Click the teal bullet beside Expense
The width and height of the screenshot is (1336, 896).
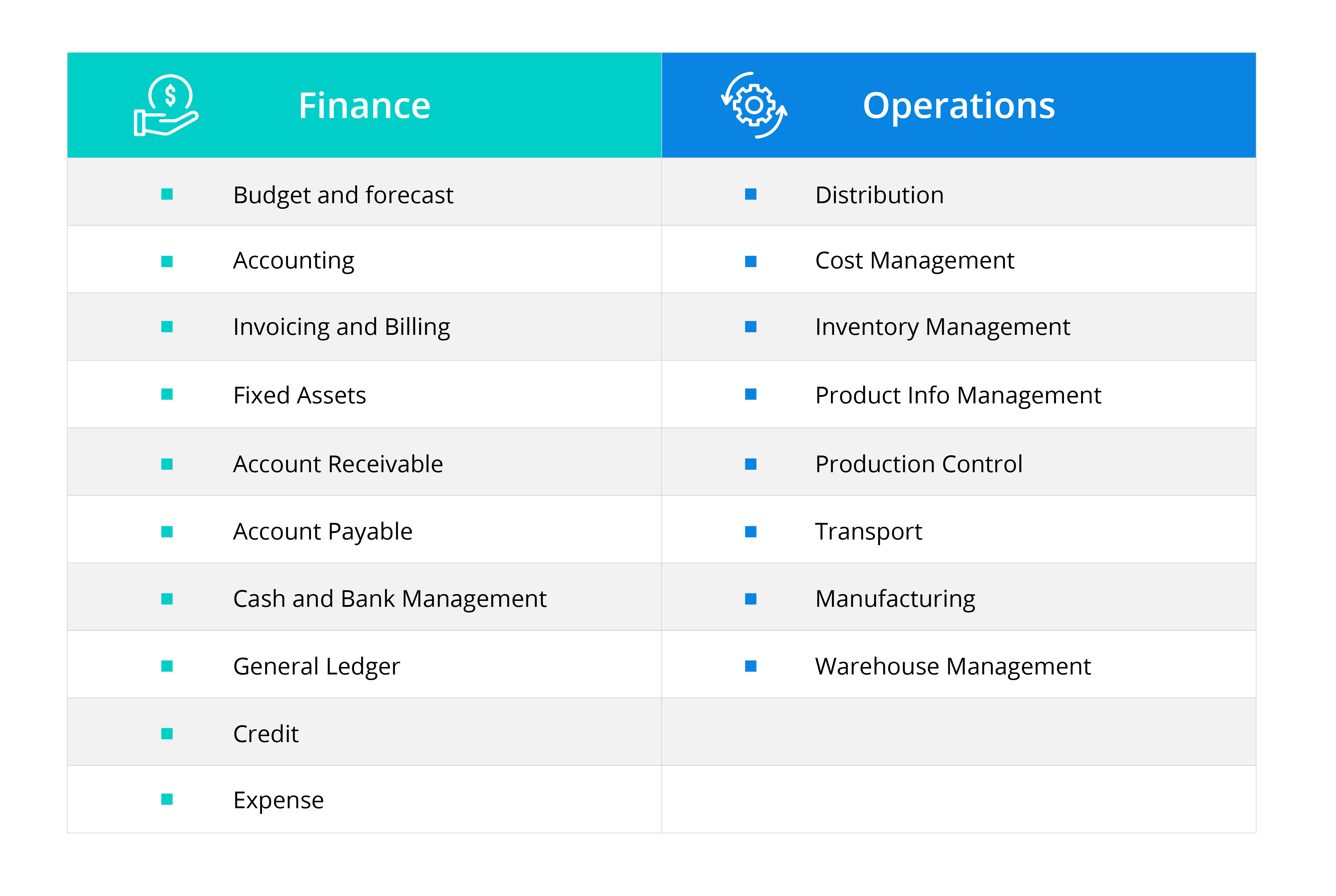pyautogui.click(x=167, y=799)
